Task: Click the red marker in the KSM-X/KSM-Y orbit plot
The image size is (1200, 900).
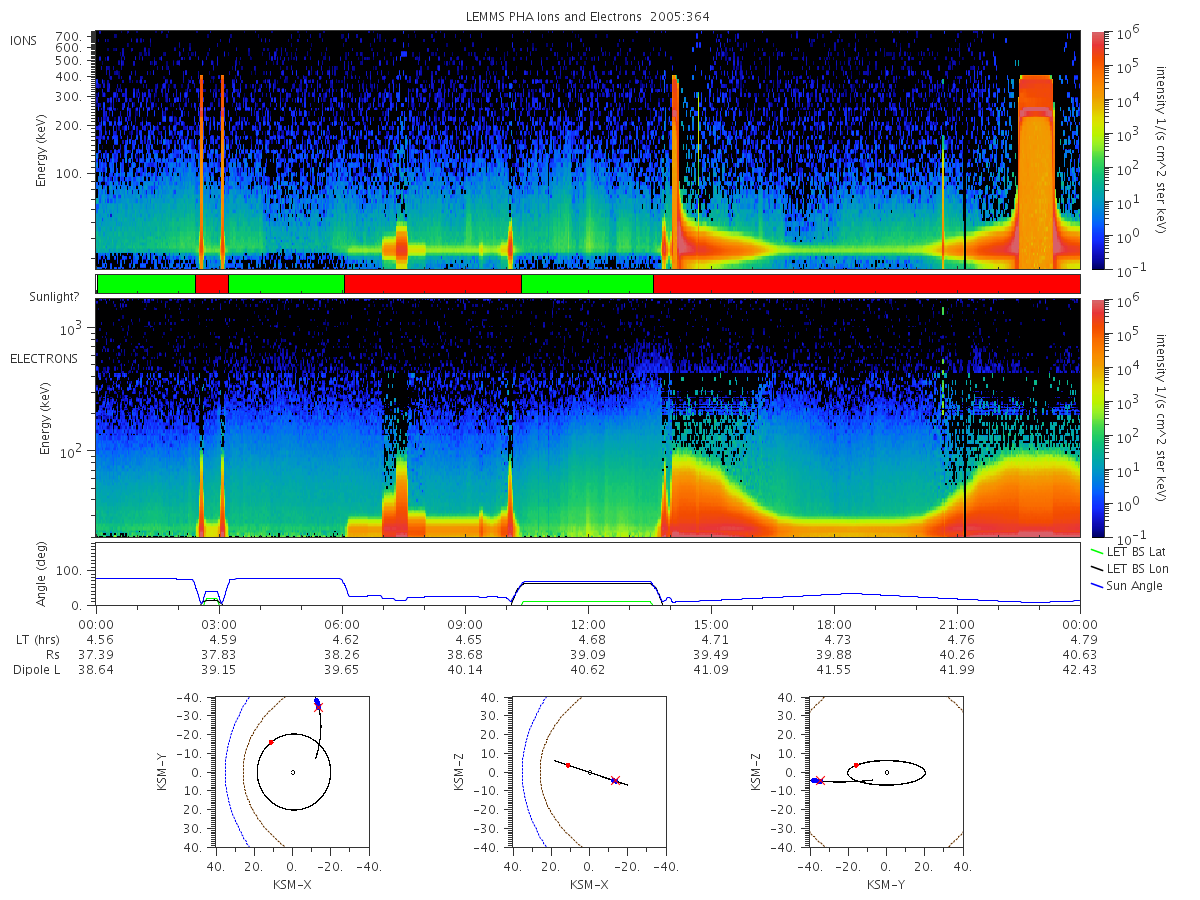Action: 271,742
